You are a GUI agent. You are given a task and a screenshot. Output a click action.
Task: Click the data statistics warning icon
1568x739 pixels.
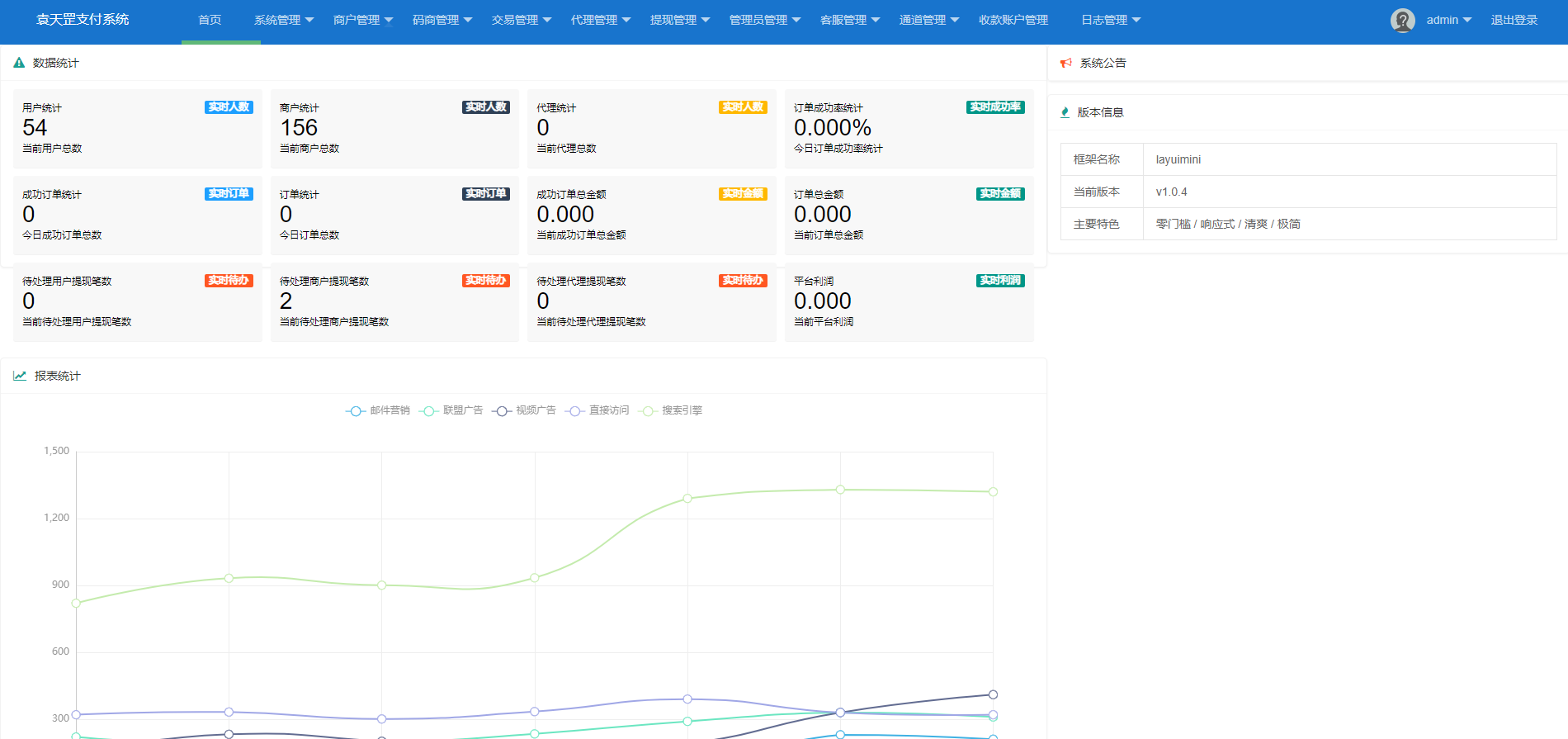click(19, 63)
